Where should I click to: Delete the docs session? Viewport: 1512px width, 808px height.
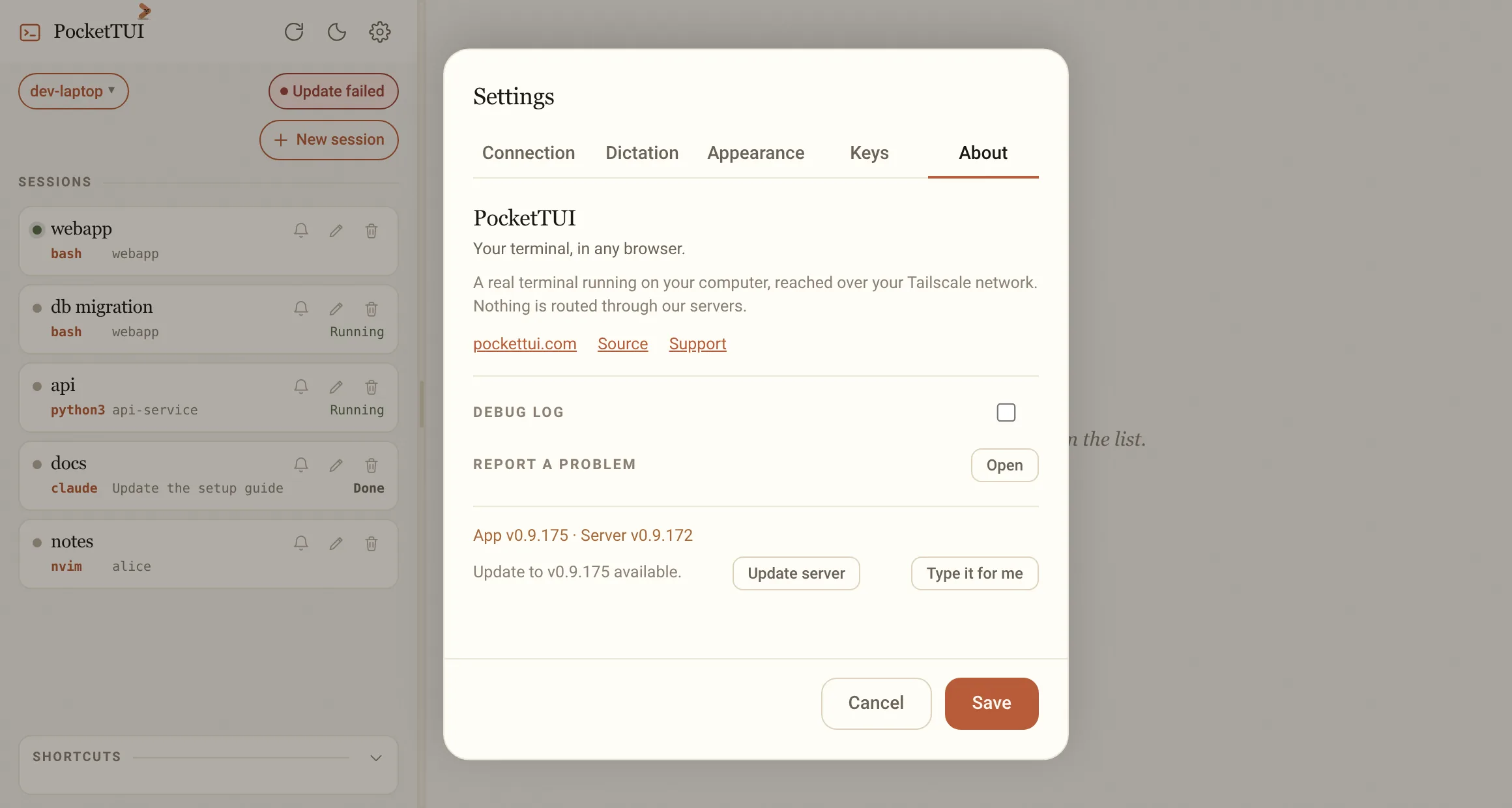click(x=371, y=465)
